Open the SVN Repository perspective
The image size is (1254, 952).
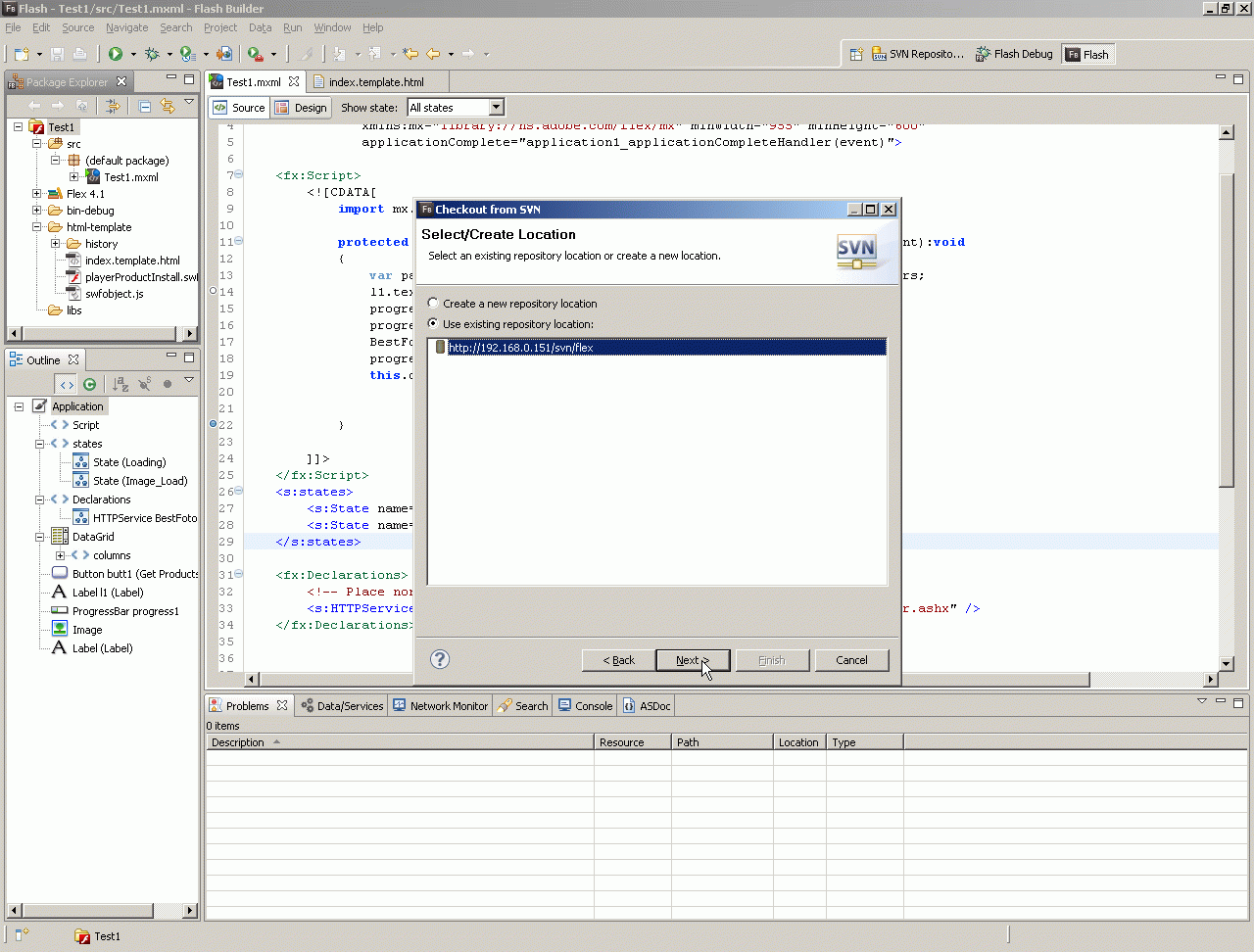click(917, 54)
